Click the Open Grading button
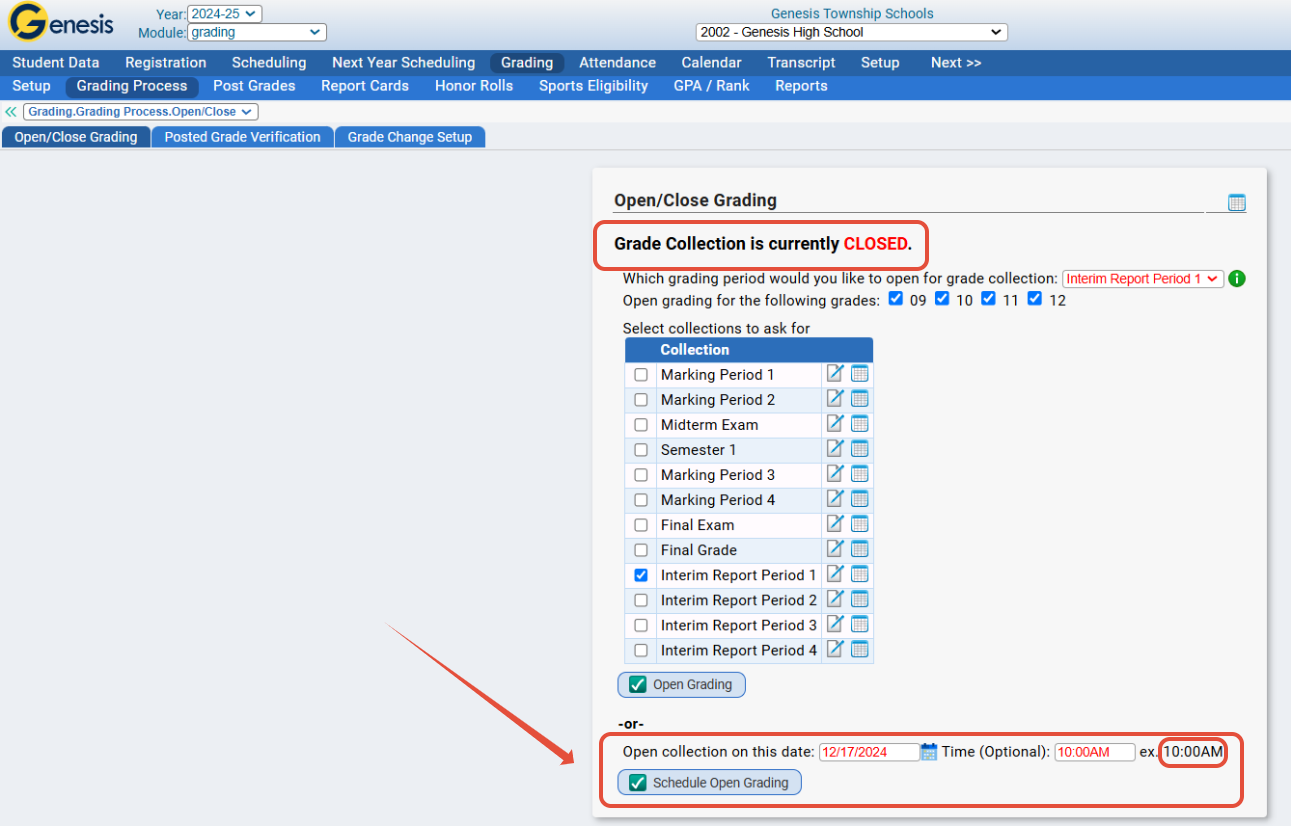1291x826 pixels. [682, 685]
